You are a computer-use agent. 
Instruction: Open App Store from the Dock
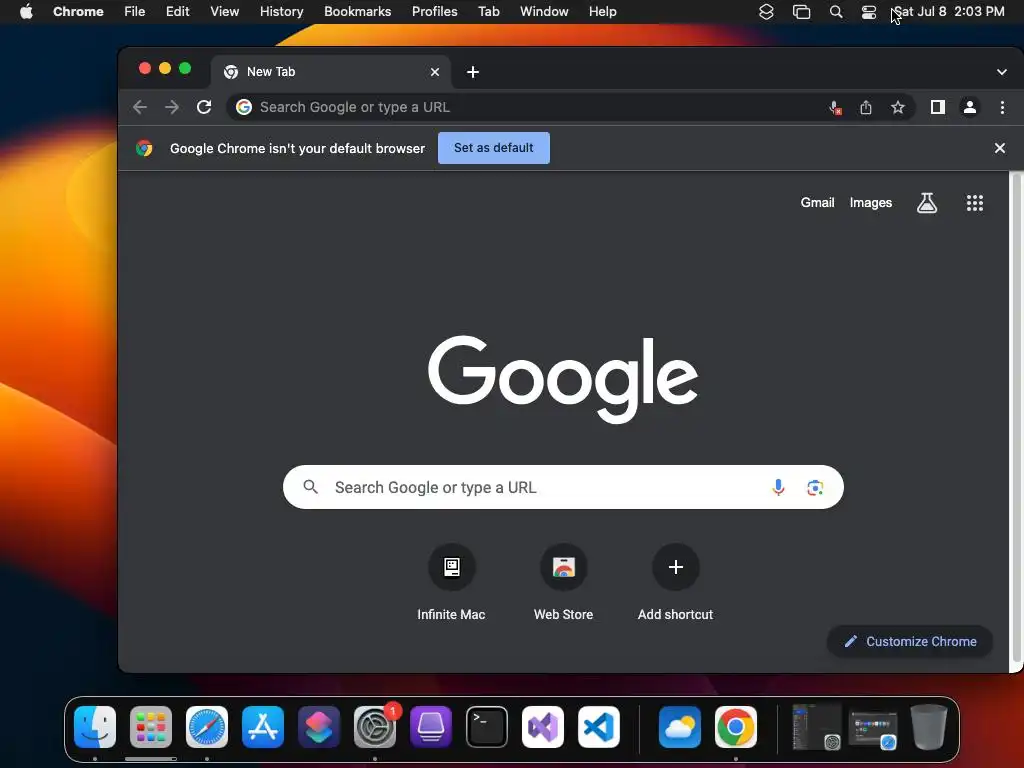click(263, 727)
